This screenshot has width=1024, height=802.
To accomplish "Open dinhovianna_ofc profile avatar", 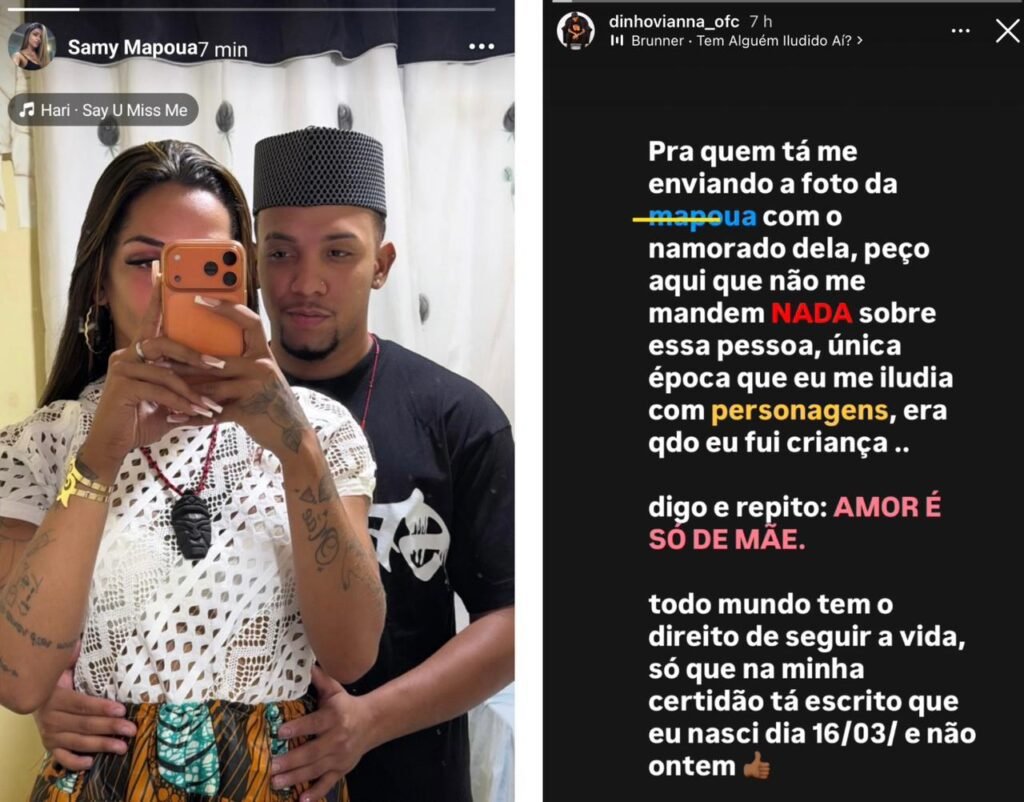I will click(x=575, y=30).
